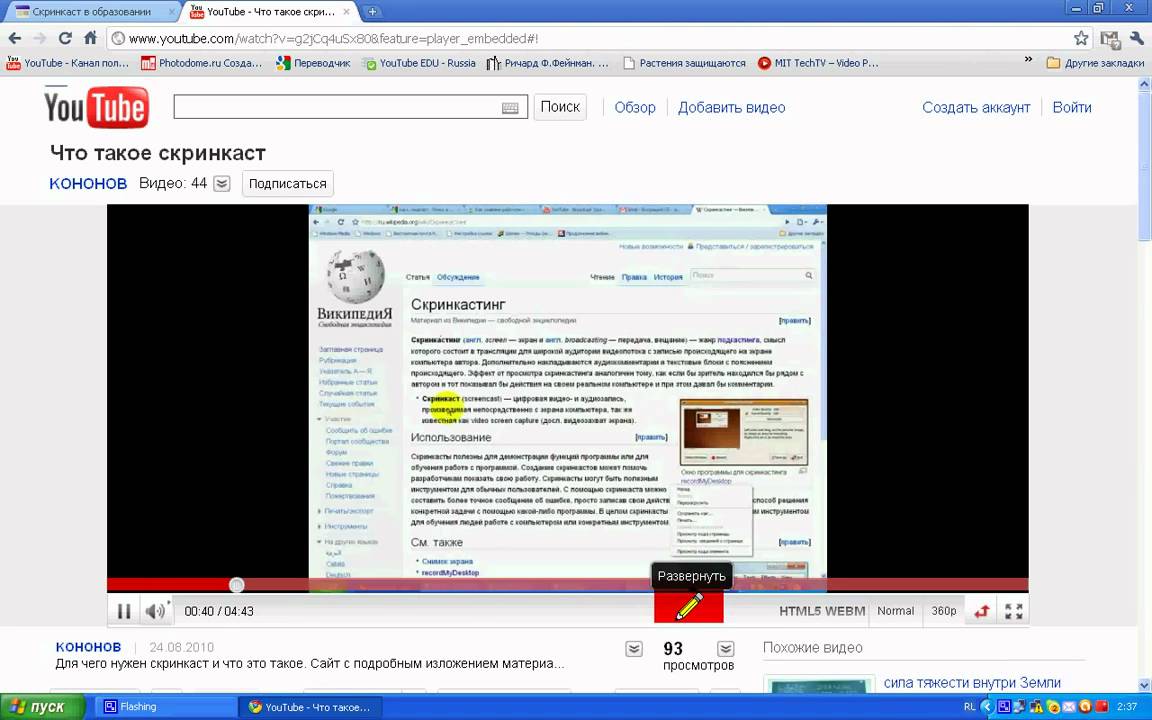Click HTML5 WEBM label in player

coord(822,611)
